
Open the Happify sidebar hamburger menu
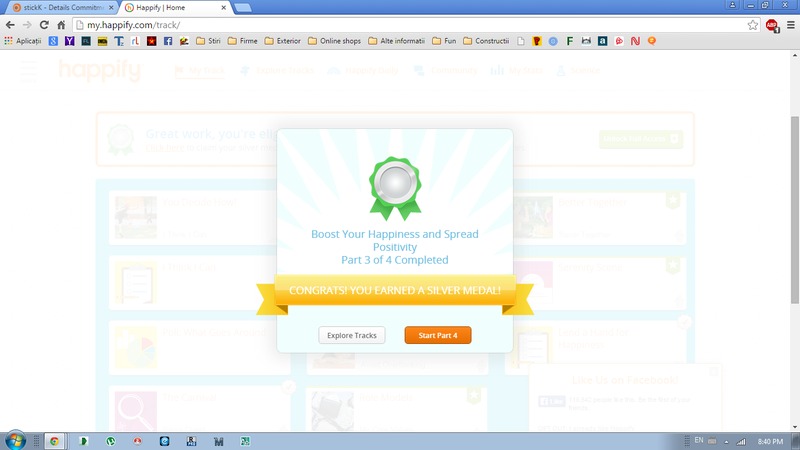[x=28, y=70]
